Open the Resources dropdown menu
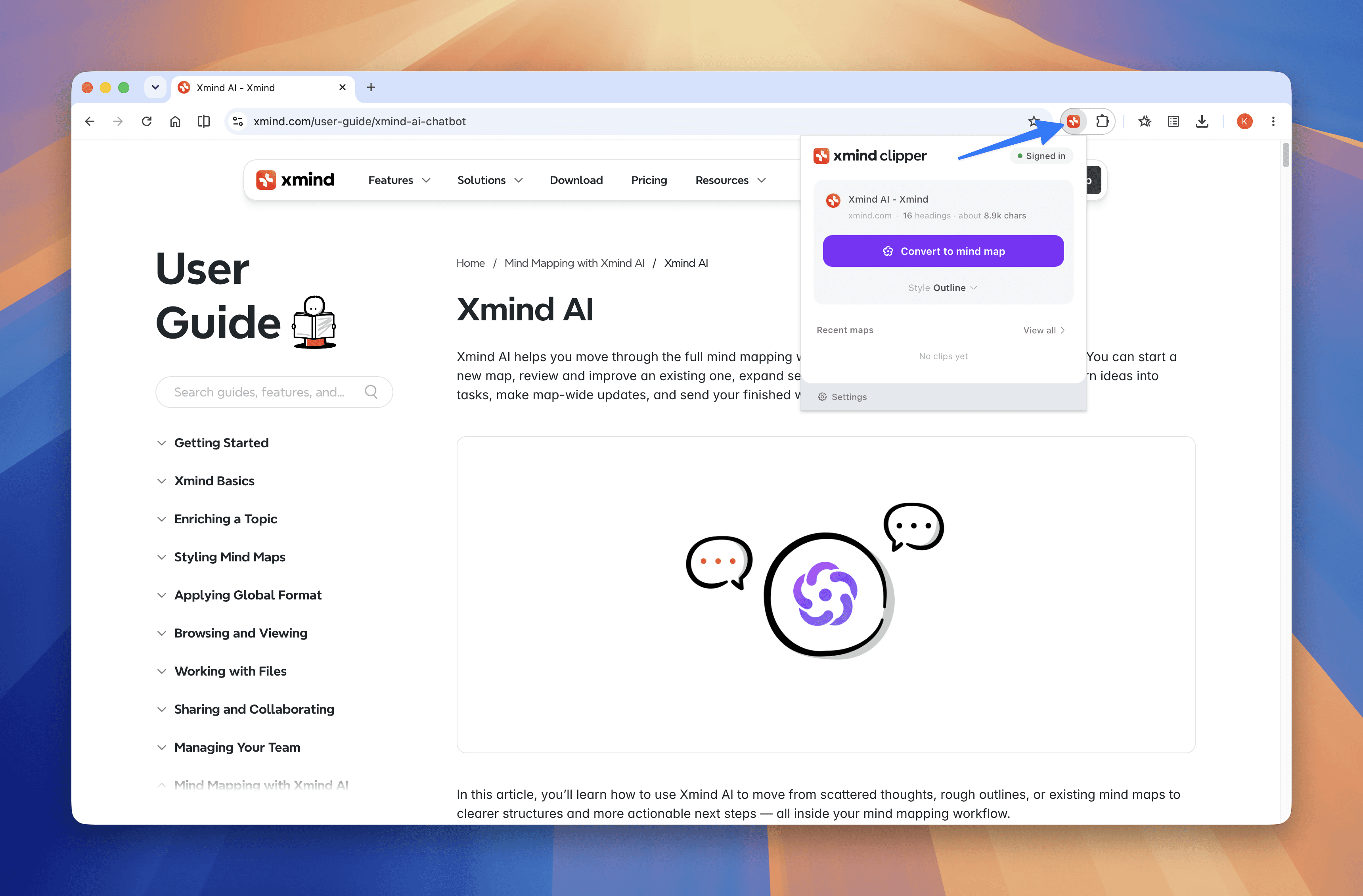Viewport: 1363px width, 896px height. coord(731,180)
